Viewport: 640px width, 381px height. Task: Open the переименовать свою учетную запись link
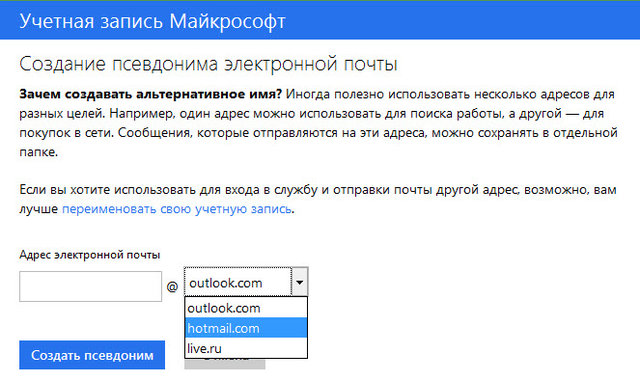point(177,209)
